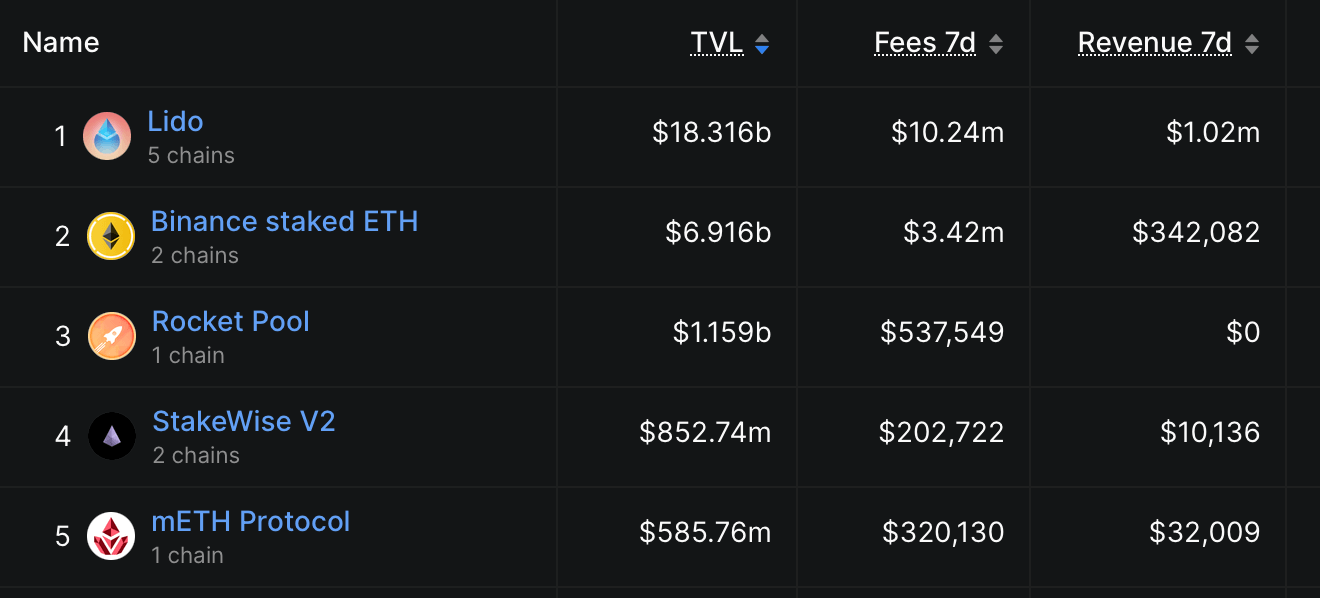Select Lido's 5 chains label
The height and width of the screenshot is (598, 1320).
click(191, 155)
